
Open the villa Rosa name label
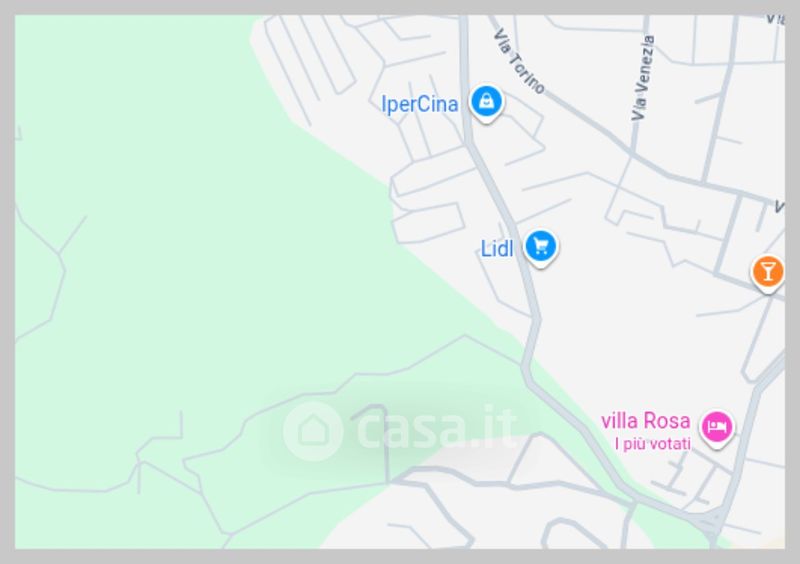click(645, 421)
